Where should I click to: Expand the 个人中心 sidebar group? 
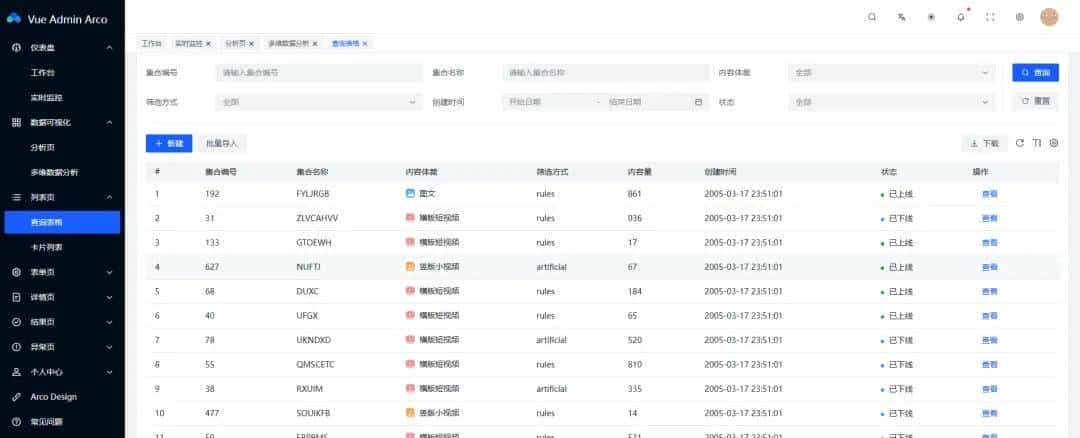(x=110, y=372)
